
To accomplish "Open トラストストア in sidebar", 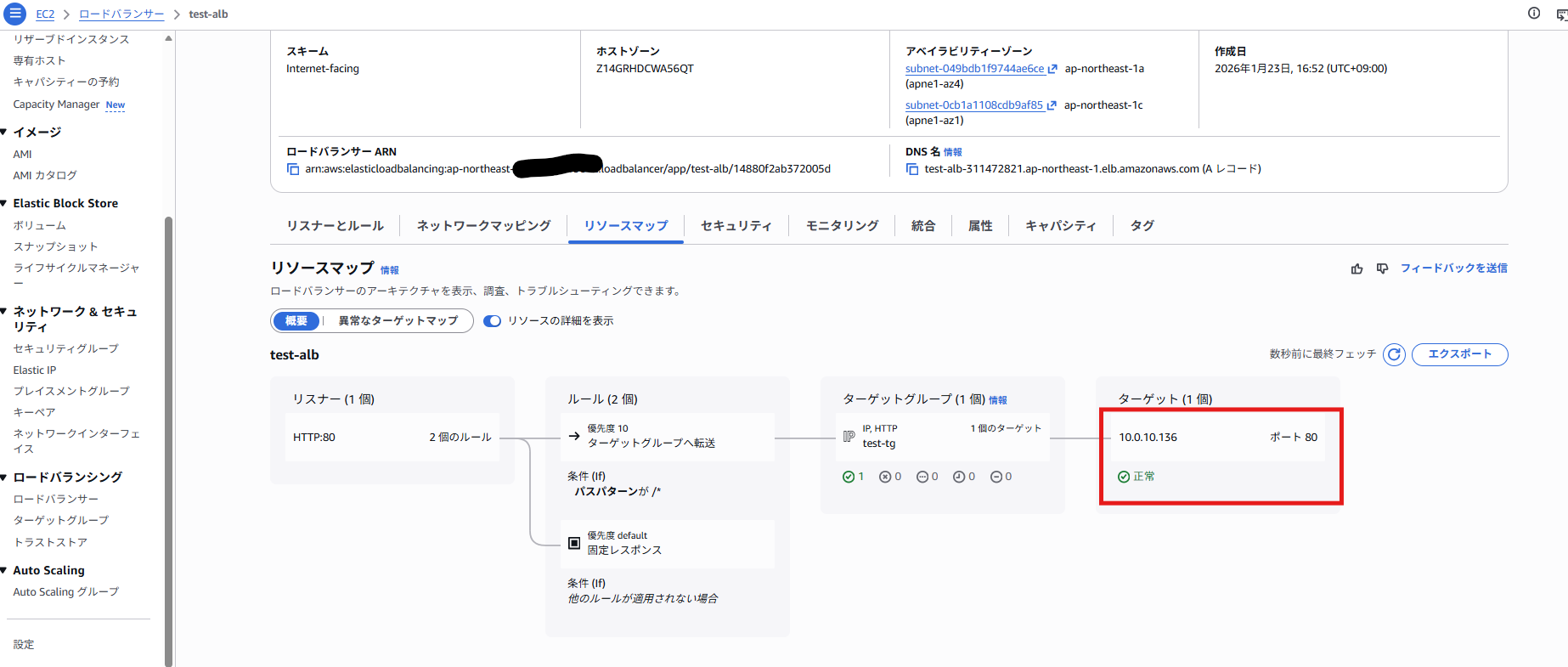I will pyautogui.click(x=50, y=543).
